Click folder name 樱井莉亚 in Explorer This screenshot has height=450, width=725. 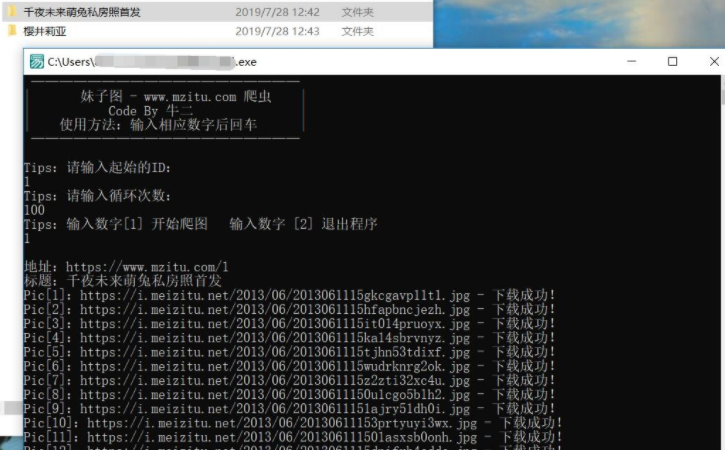click(45, 31)
